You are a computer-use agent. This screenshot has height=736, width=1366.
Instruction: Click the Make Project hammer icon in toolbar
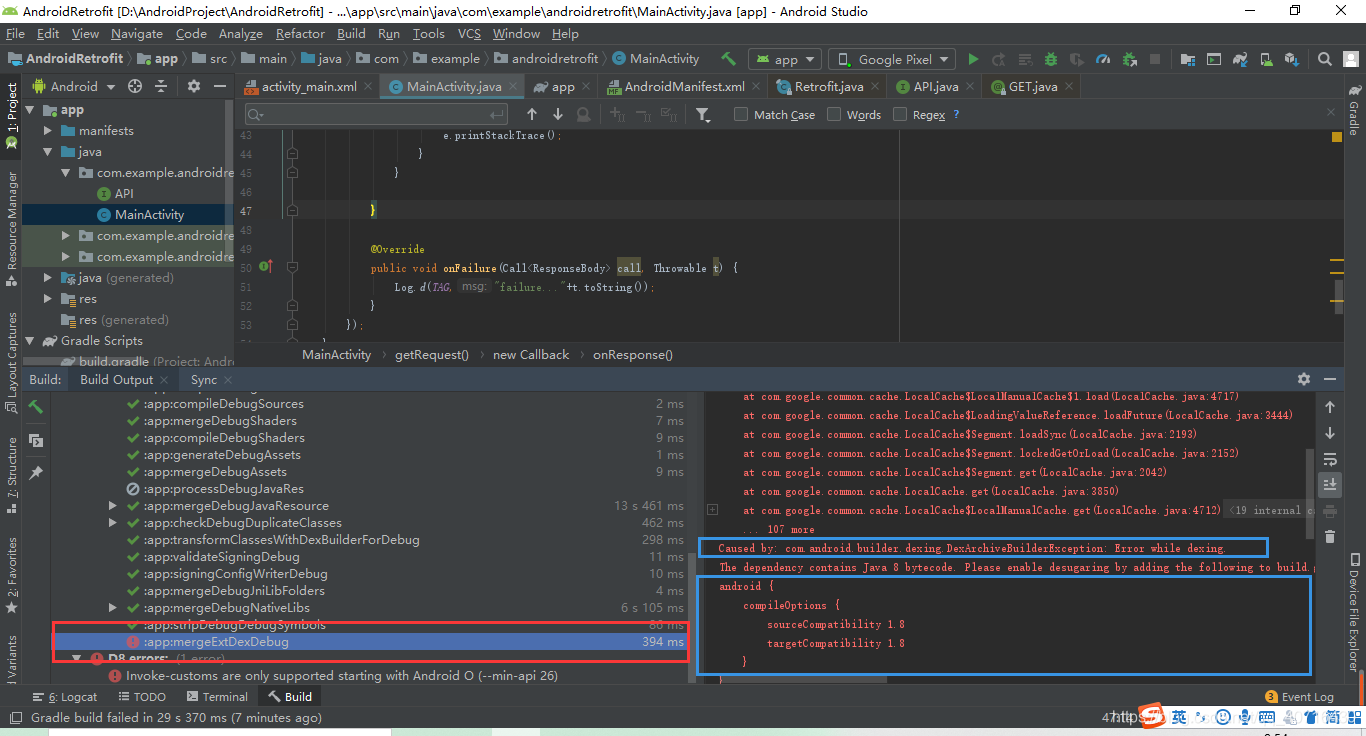[728, 59]
